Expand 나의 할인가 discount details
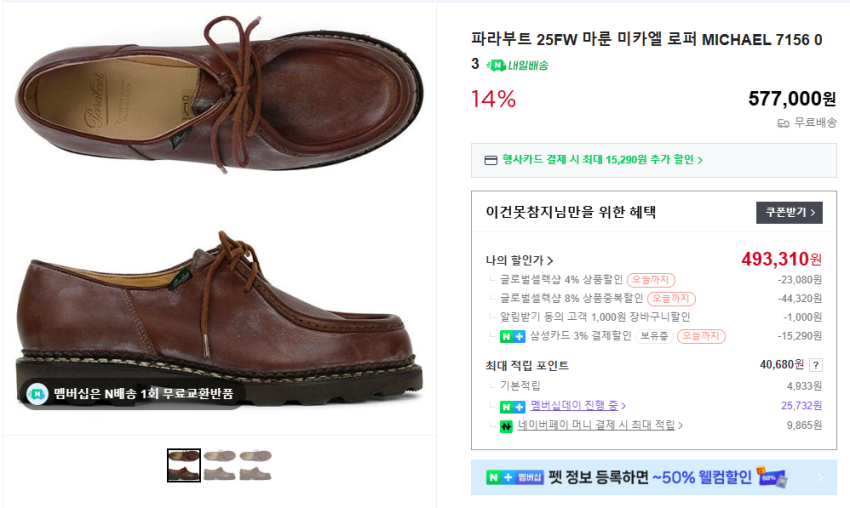Image resolution: width=850 pixels, height=508 pixels. click(519, 260)
